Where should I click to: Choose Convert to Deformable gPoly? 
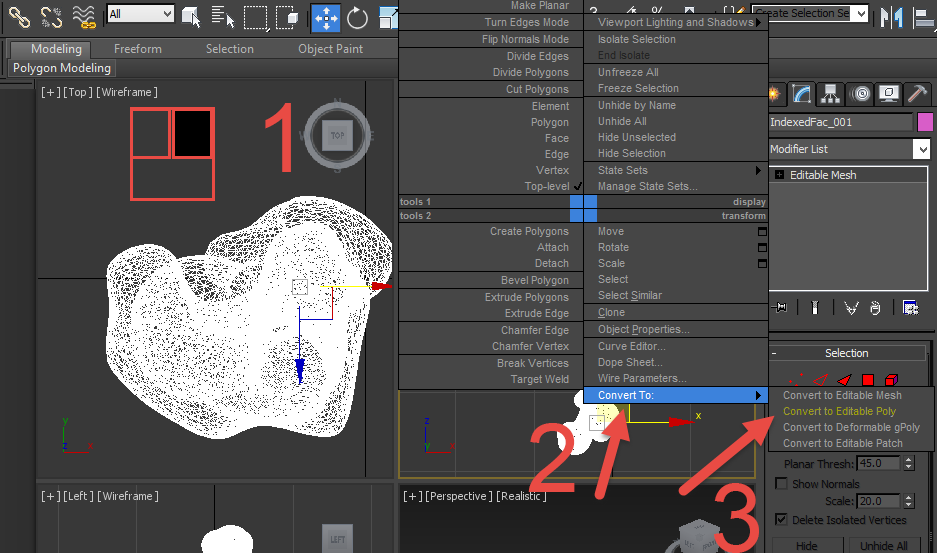click(851, 427)
